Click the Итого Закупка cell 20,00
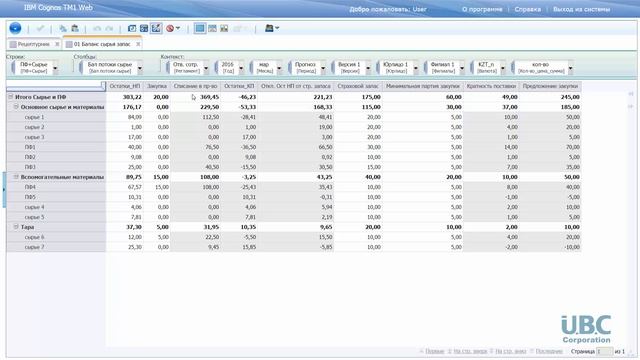This screenshot has height=360, width=640. [157, 97]
